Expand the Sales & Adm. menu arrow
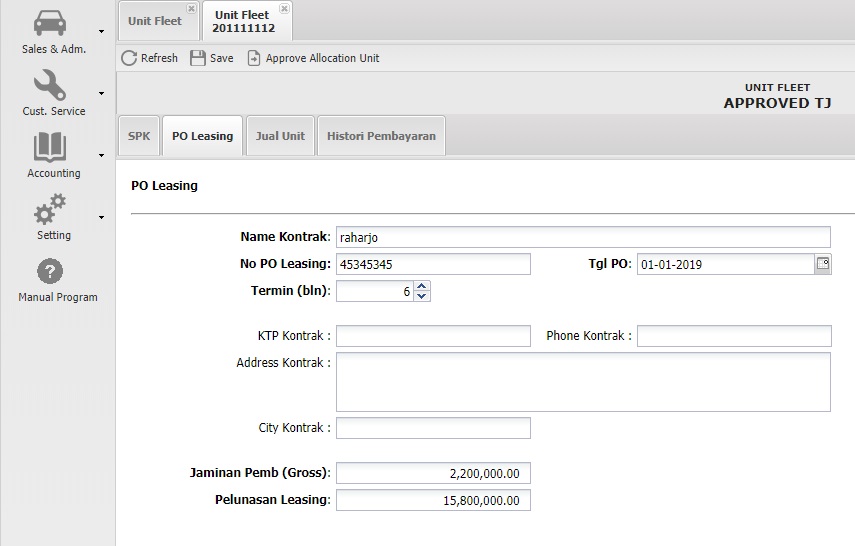The height and width of the screenshot is (546, 855). tap(102, 32)
